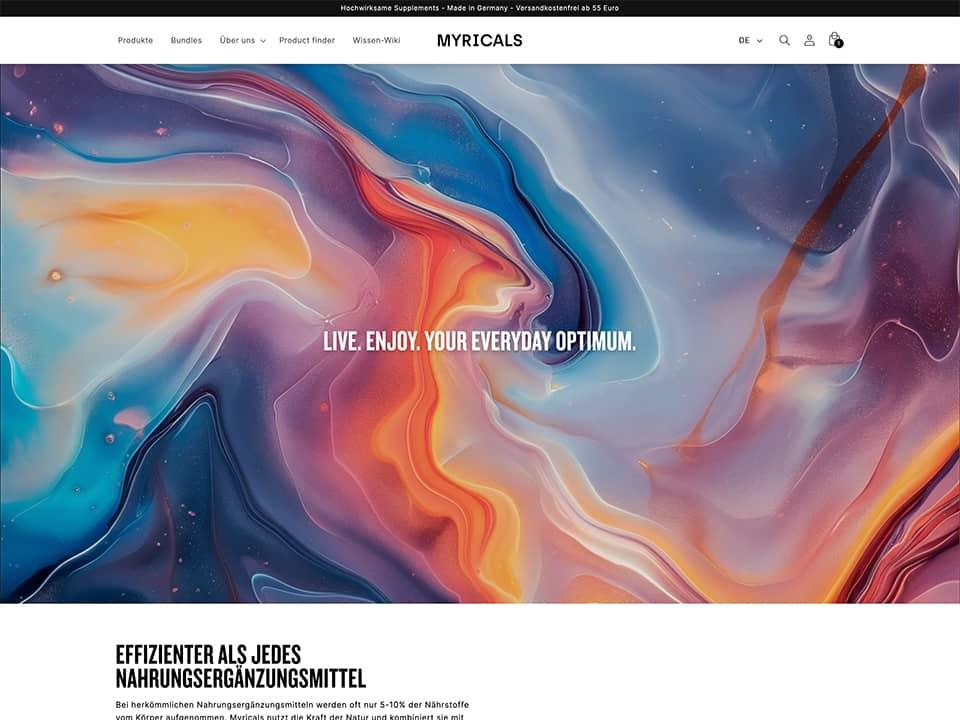Viewport: 960px width, 720px height.
Task: Go home via the MYRICALS logo
Action: 479,41
